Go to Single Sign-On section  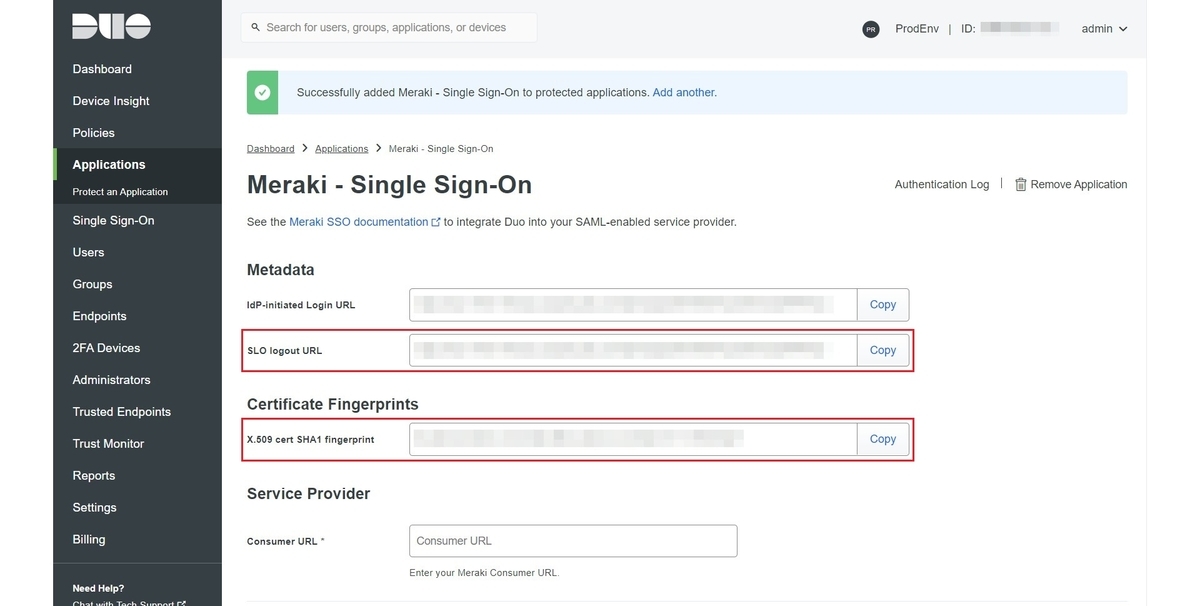[x=113, y=220]
